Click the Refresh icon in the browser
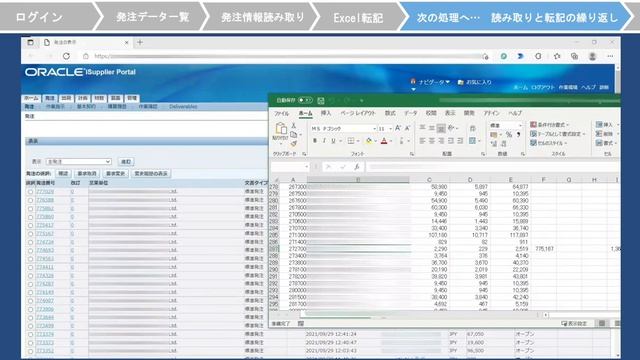This screenshot has width=640, height=360. tap(66, 56)
